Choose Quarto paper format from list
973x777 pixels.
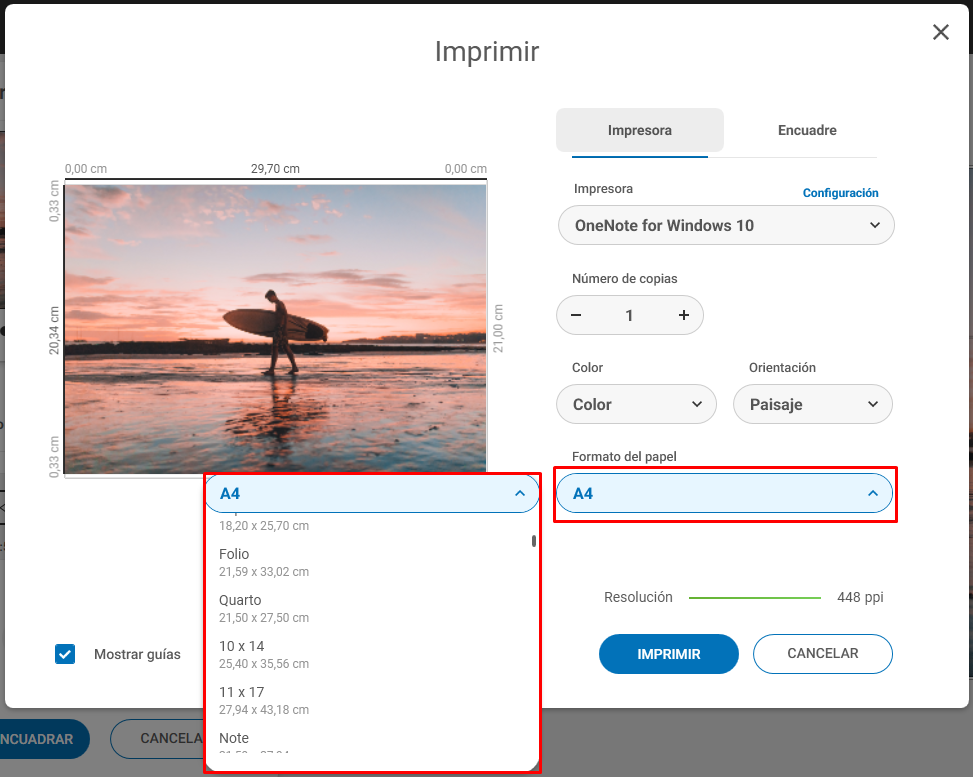[369, 608]
